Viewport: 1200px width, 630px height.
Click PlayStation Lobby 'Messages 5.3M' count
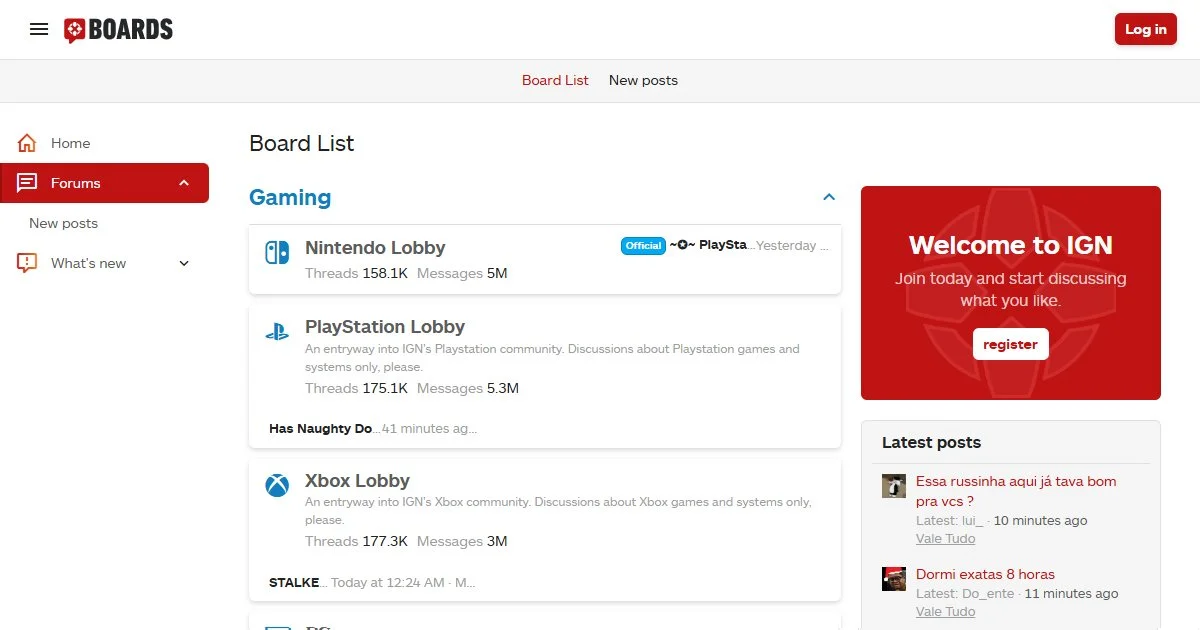coord(468,388)
